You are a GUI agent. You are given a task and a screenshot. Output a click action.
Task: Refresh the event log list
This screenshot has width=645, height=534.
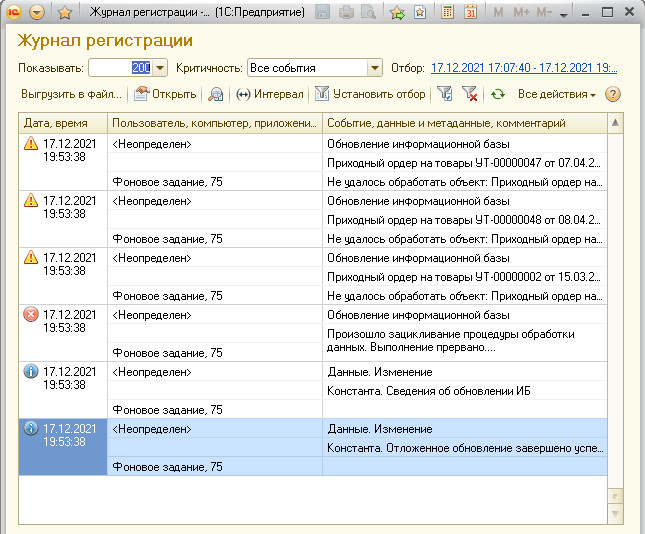coord(497,94)
